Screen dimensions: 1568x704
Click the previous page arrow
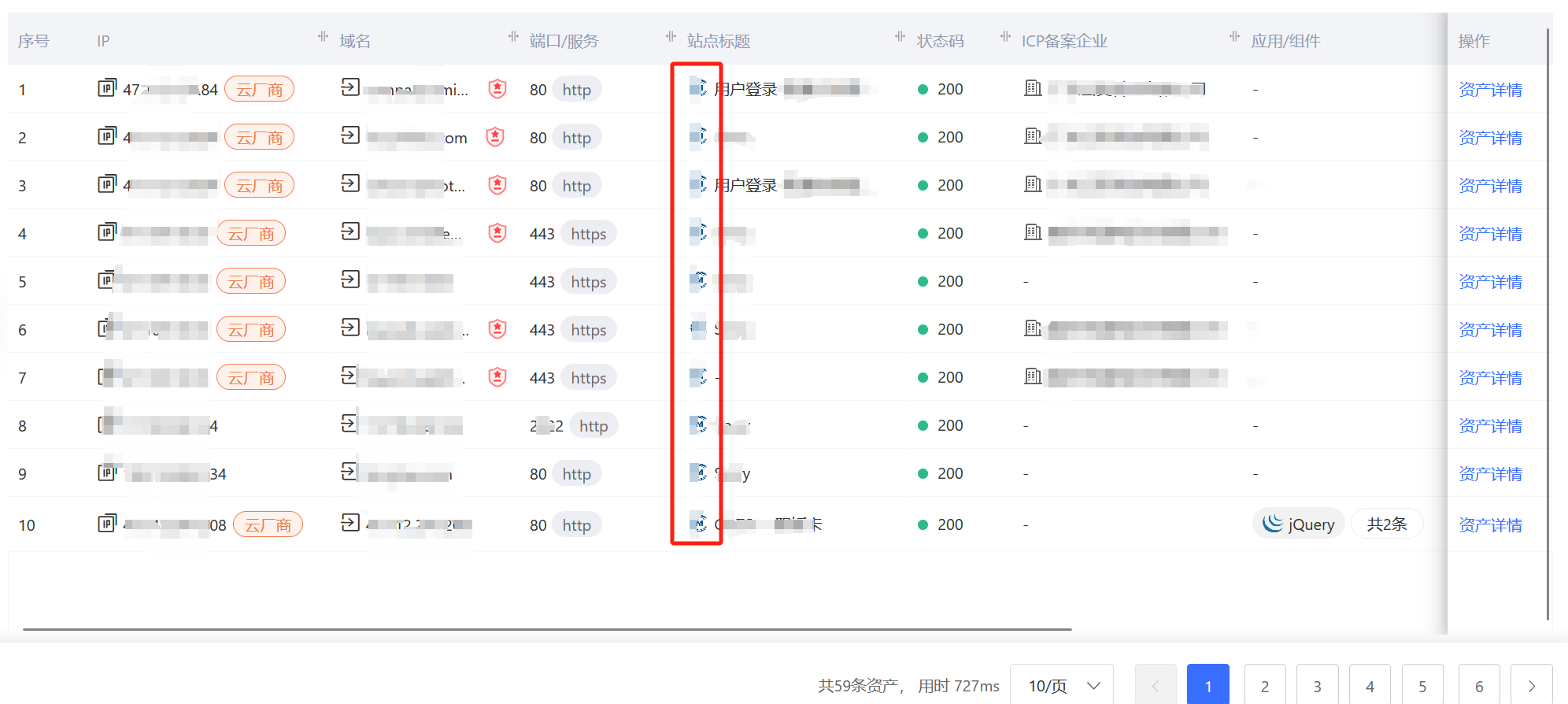coord(1156,685)
